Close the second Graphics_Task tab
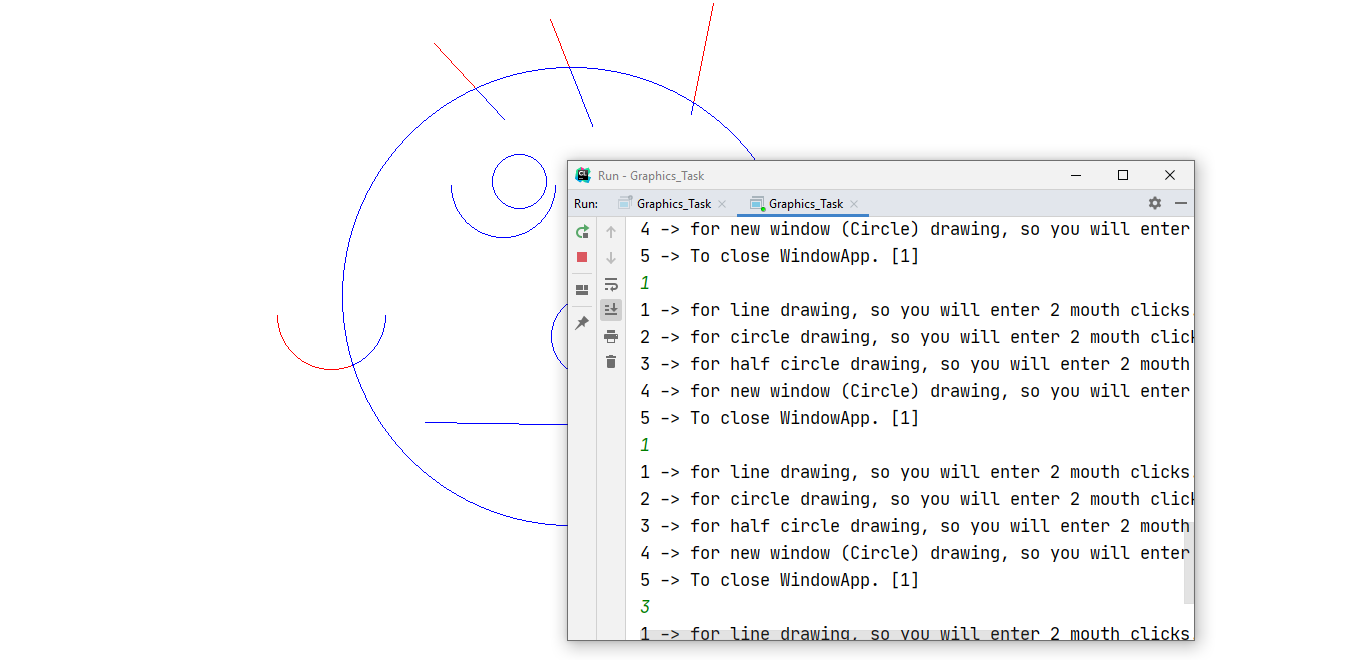1354x660 pixels. tap(854, 204)
